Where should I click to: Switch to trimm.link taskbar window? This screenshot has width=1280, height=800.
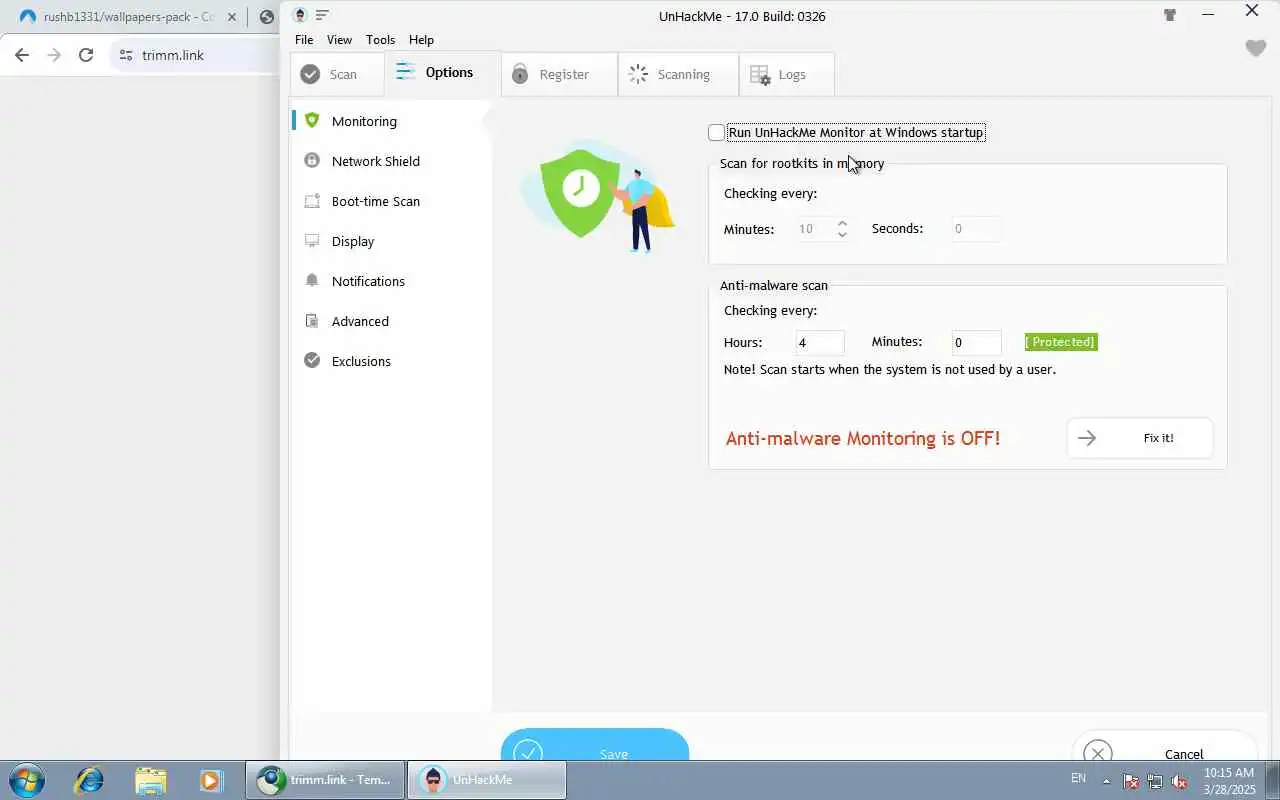point(325,780)
